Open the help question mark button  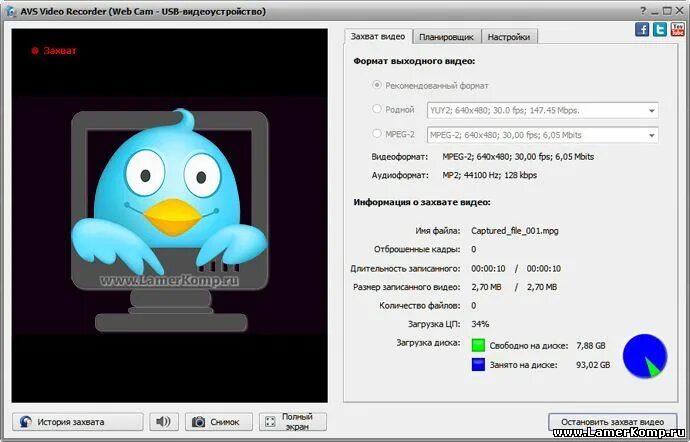643,11
